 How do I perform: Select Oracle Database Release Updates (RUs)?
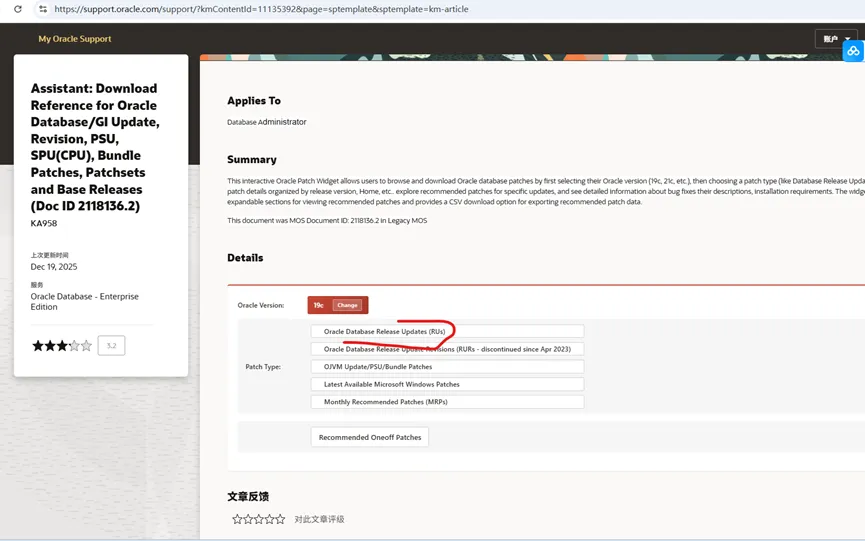pyautogui.click(x=447, y=331)
